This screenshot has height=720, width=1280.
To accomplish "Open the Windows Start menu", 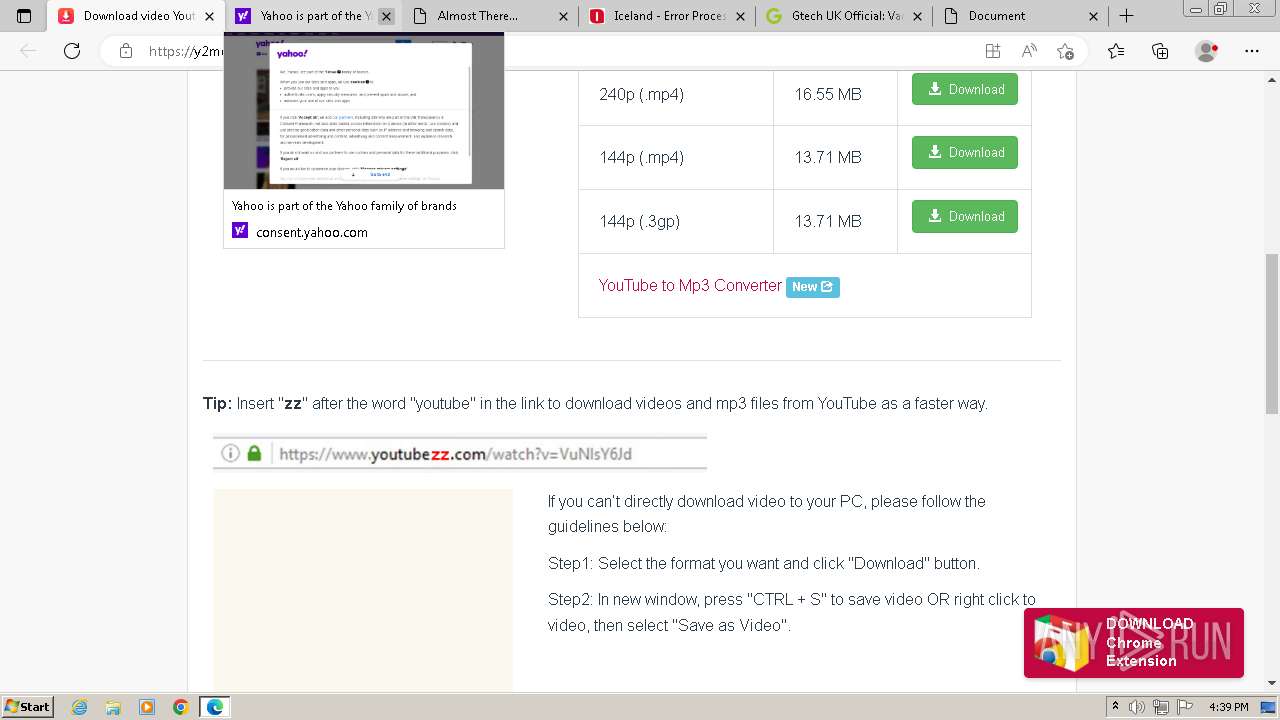I will tap(28, 706).
